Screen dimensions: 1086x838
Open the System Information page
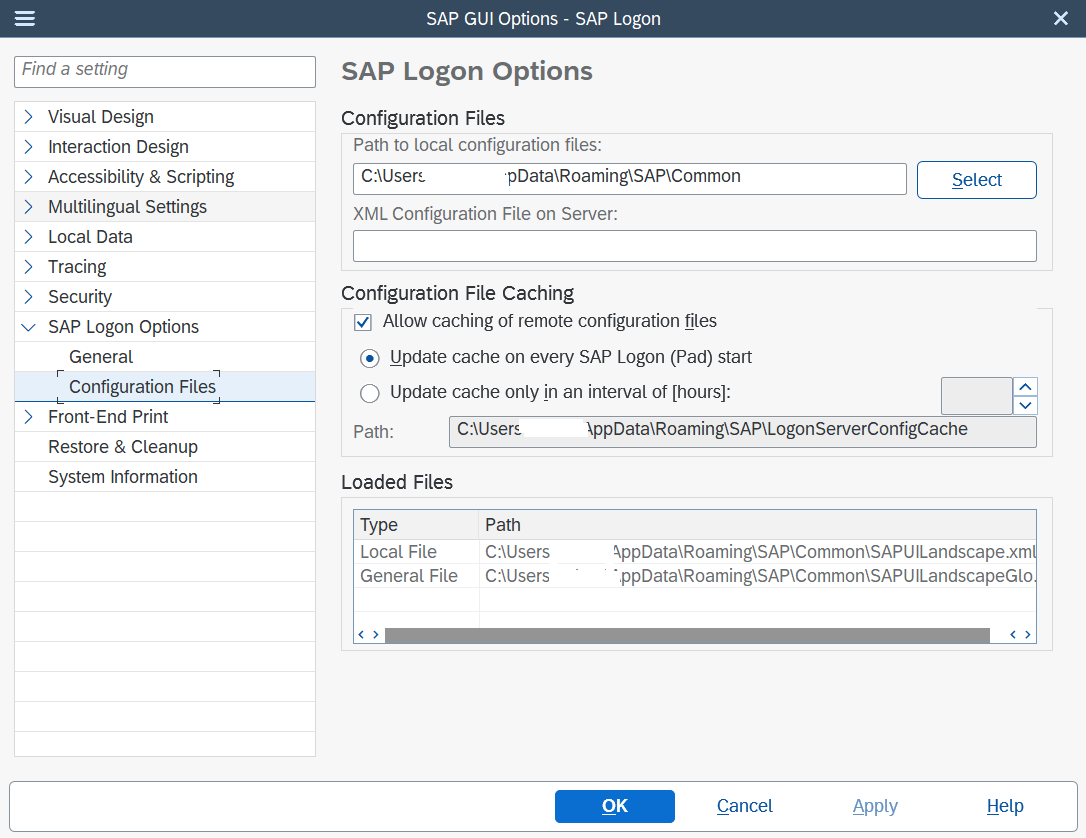pos(123,476)
